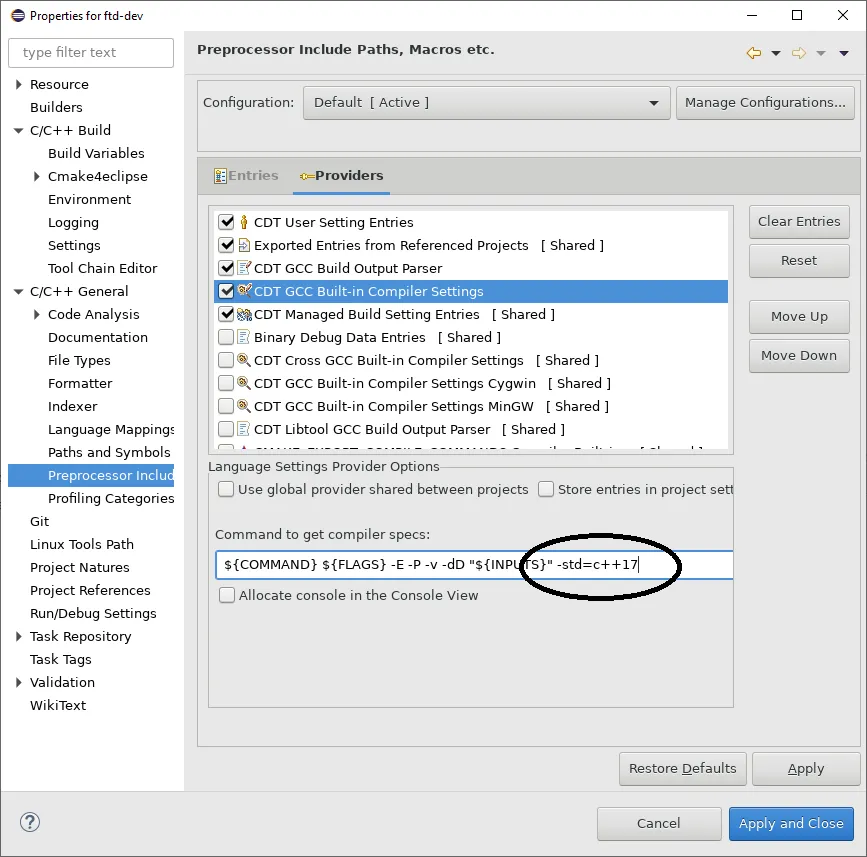
Task: Select Tool Chain Editor in tree
Action: coord(102,268)
